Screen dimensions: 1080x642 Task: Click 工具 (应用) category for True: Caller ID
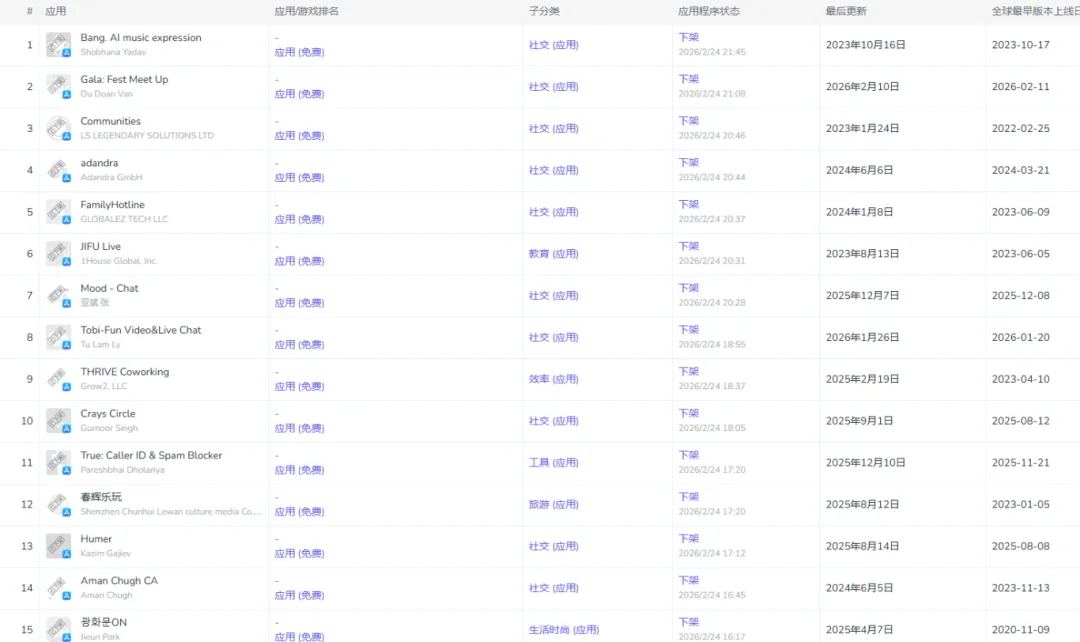[553, 463]
